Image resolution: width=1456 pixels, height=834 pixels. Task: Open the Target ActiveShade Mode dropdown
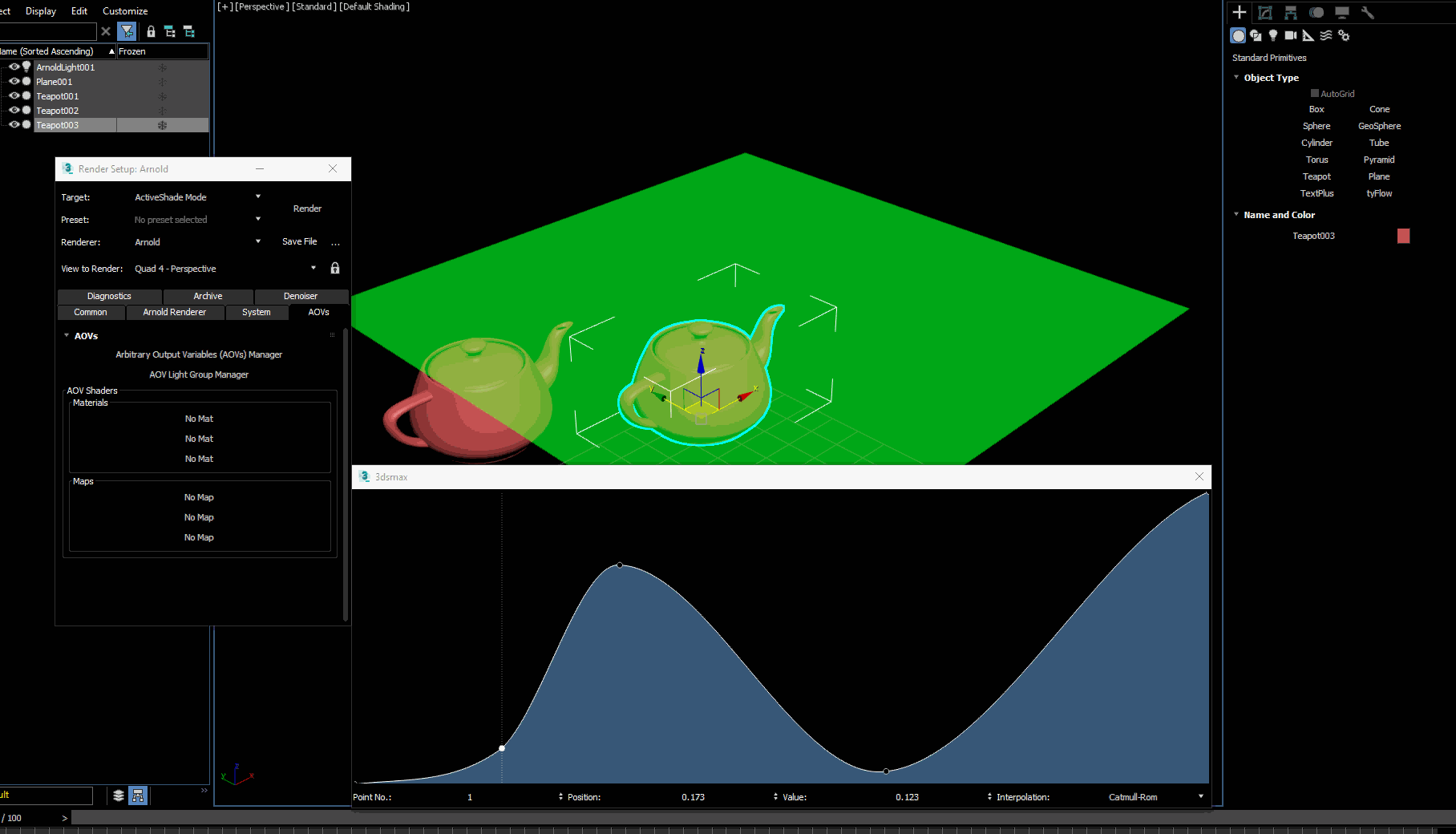[x=197, y=196]
